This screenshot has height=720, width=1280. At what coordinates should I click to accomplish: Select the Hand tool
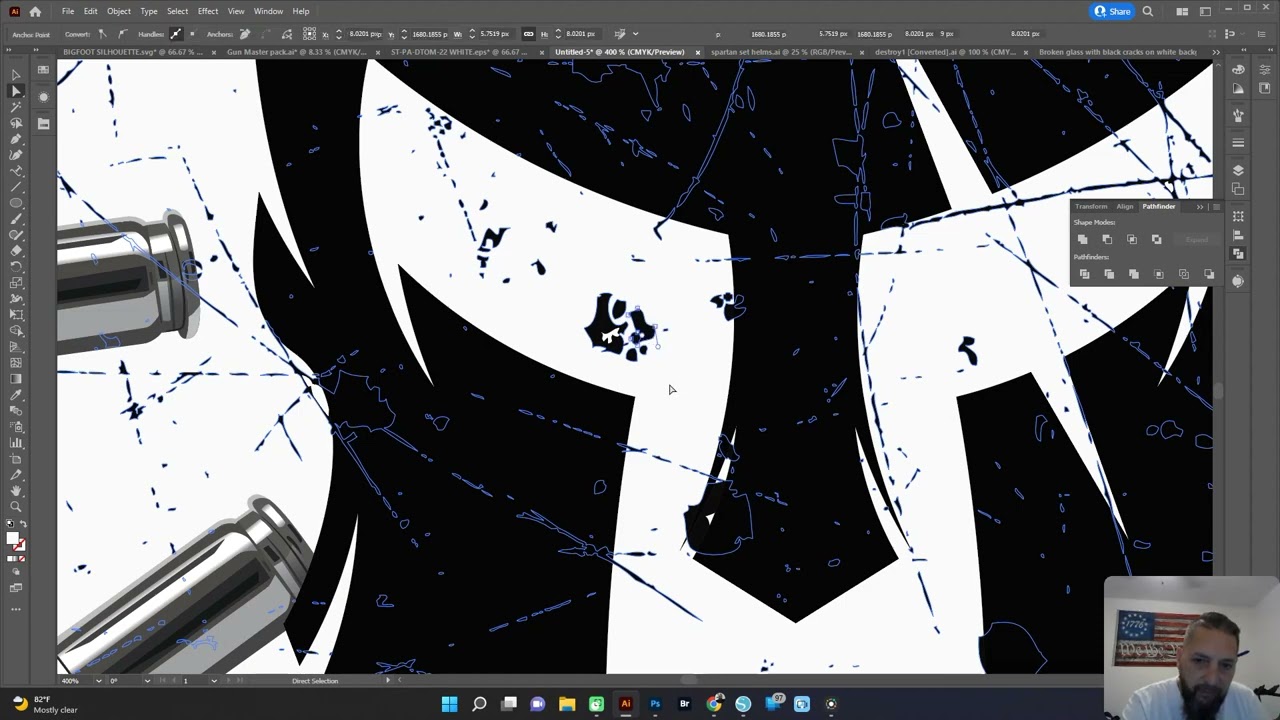pos(16,491)
